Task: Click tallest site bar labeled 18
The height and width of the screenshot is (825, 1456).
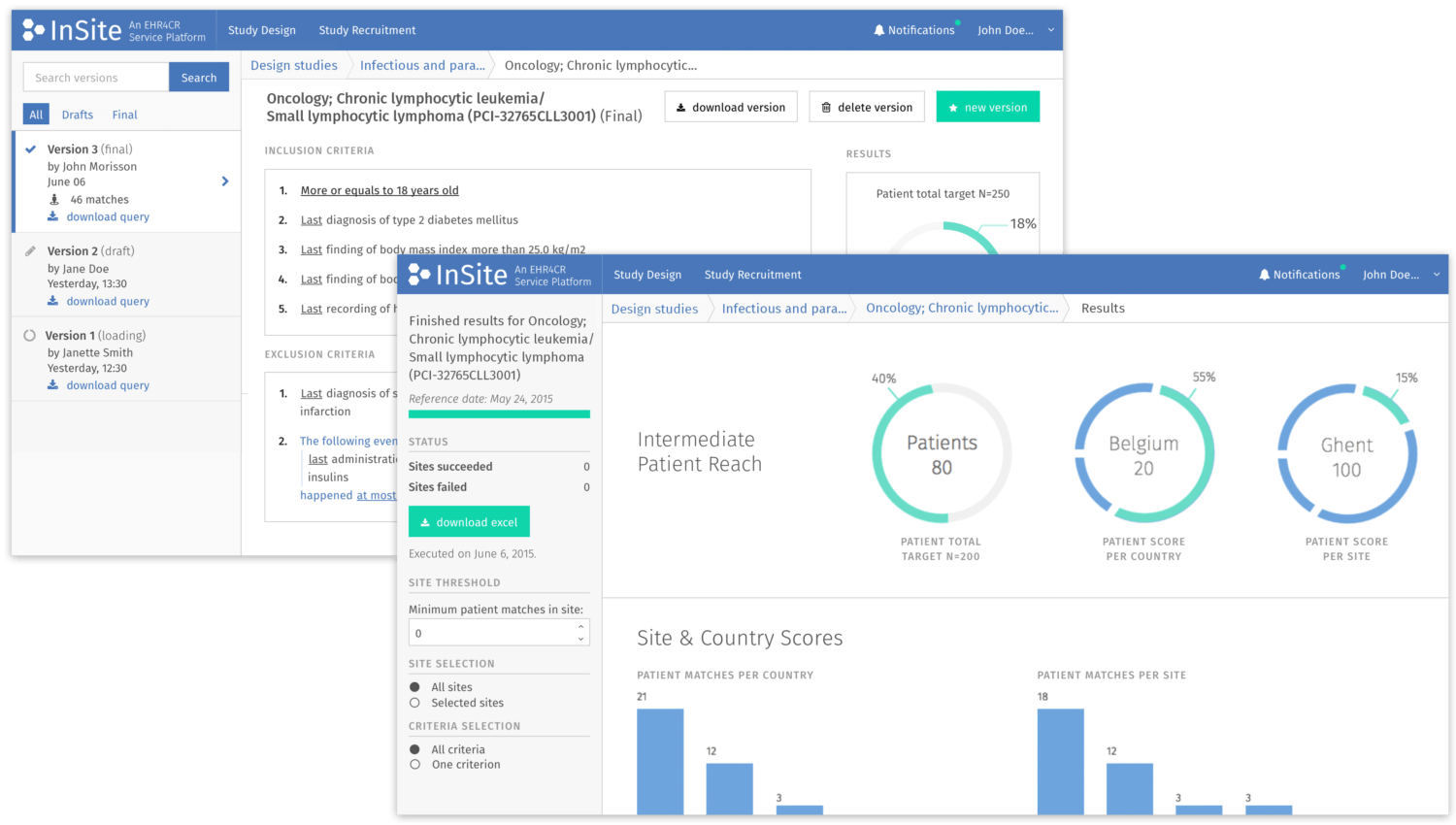Action: 1060,762
